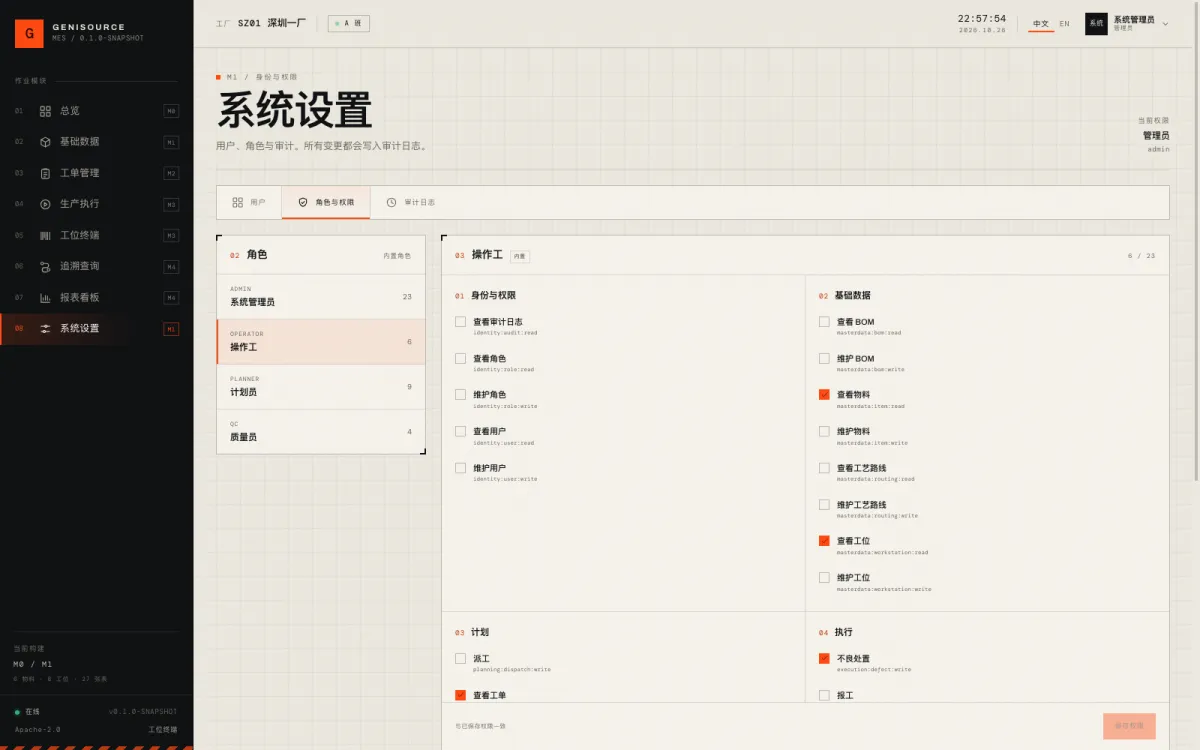Switch language to EN
Image resolution: width=1200 pixels, height=750 pixels.
point(1064,24)
